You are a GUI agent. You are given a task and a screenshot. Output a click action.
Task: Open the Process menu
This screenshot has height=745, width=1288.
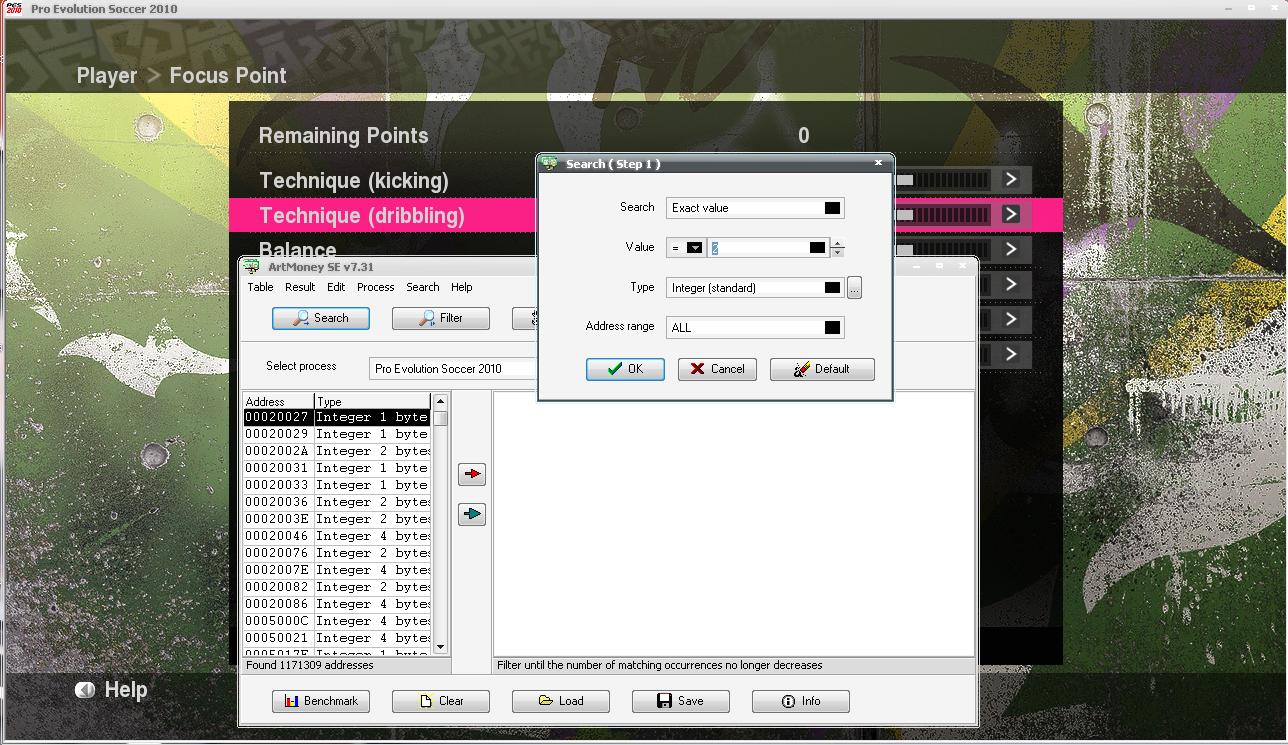click(376, 287)
